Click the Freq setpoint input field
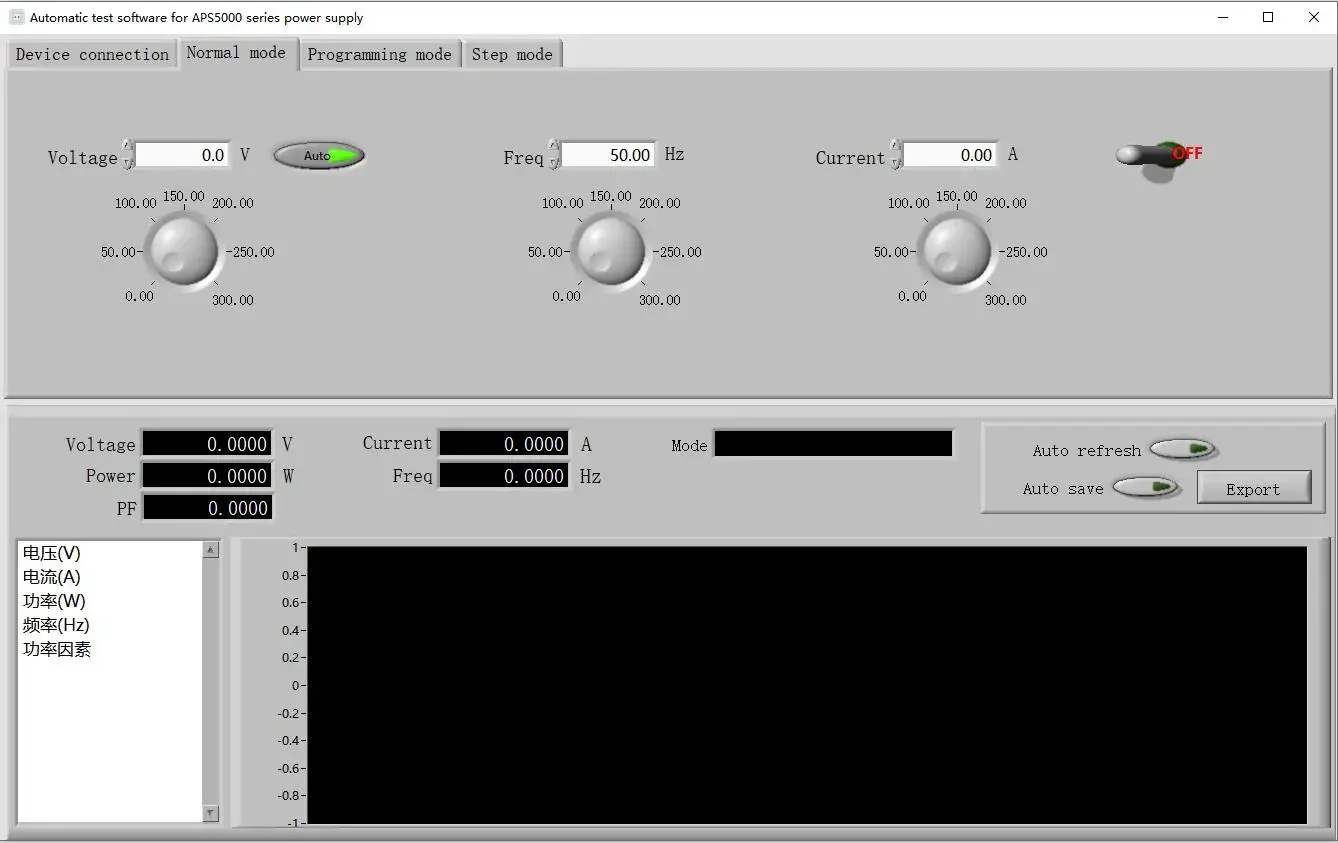This screenshot has width=1338, height=843. (x=608, y=155)
